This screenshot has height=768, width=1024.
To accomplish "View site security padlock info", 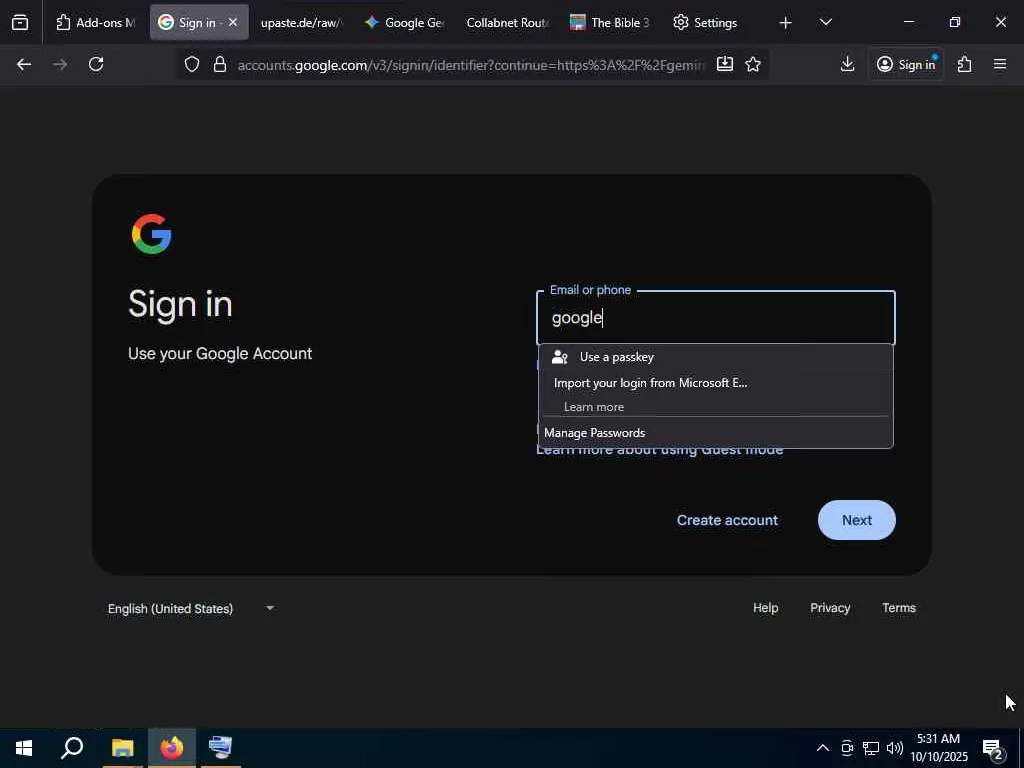I will 220,64.
